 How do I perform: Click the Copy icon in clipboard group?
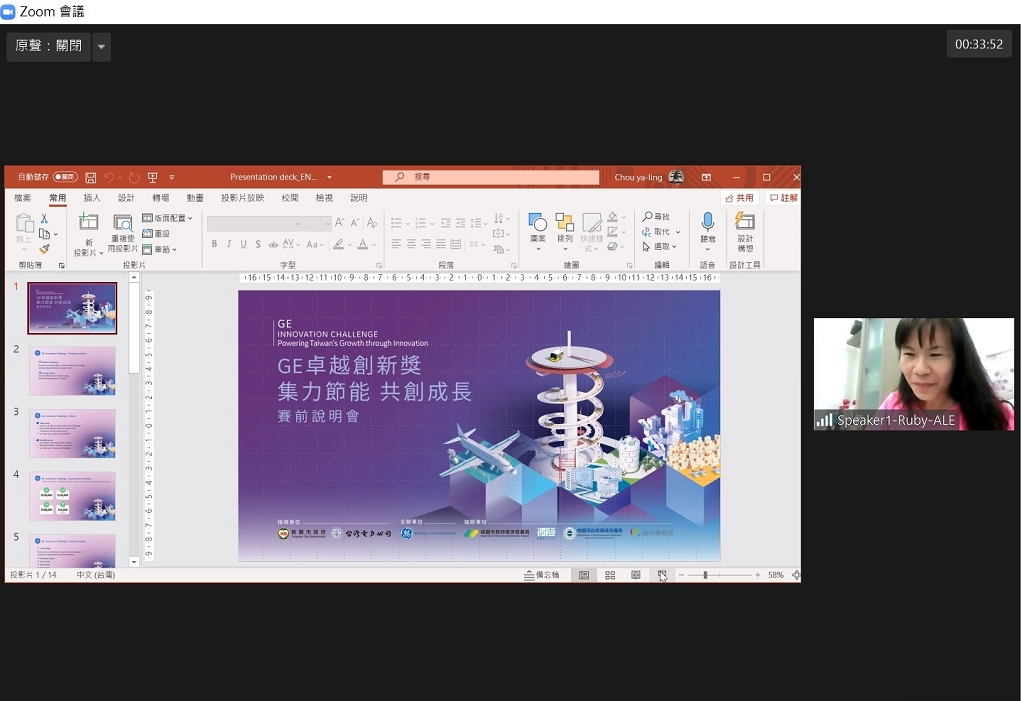click(x=44, y=234)
